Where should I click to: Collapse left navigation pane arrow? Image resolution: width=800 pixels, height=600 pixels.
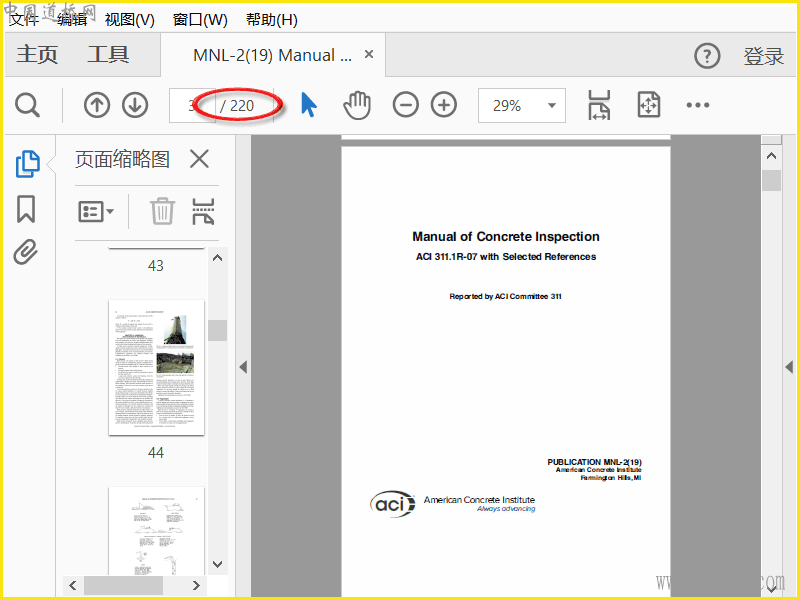coord(242,367)
